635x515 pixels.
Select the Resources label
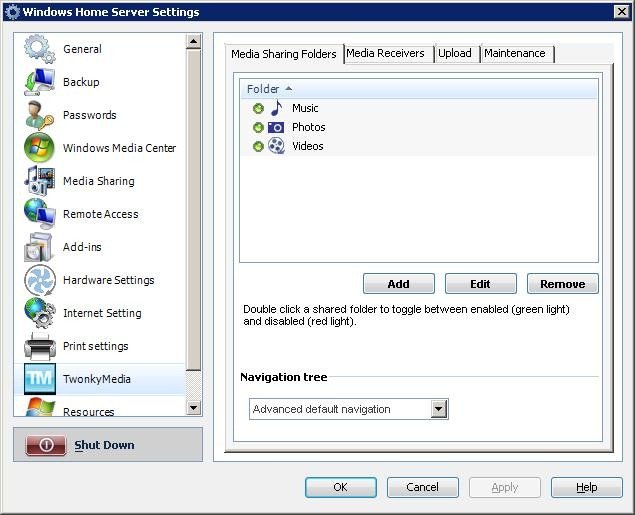click(x=89, y=412)
